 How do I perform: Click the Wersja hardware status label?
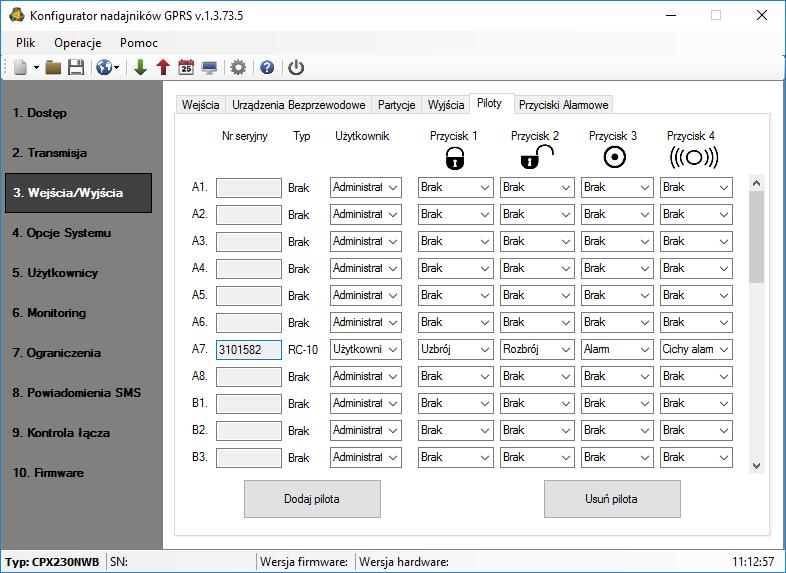point(404,562)
